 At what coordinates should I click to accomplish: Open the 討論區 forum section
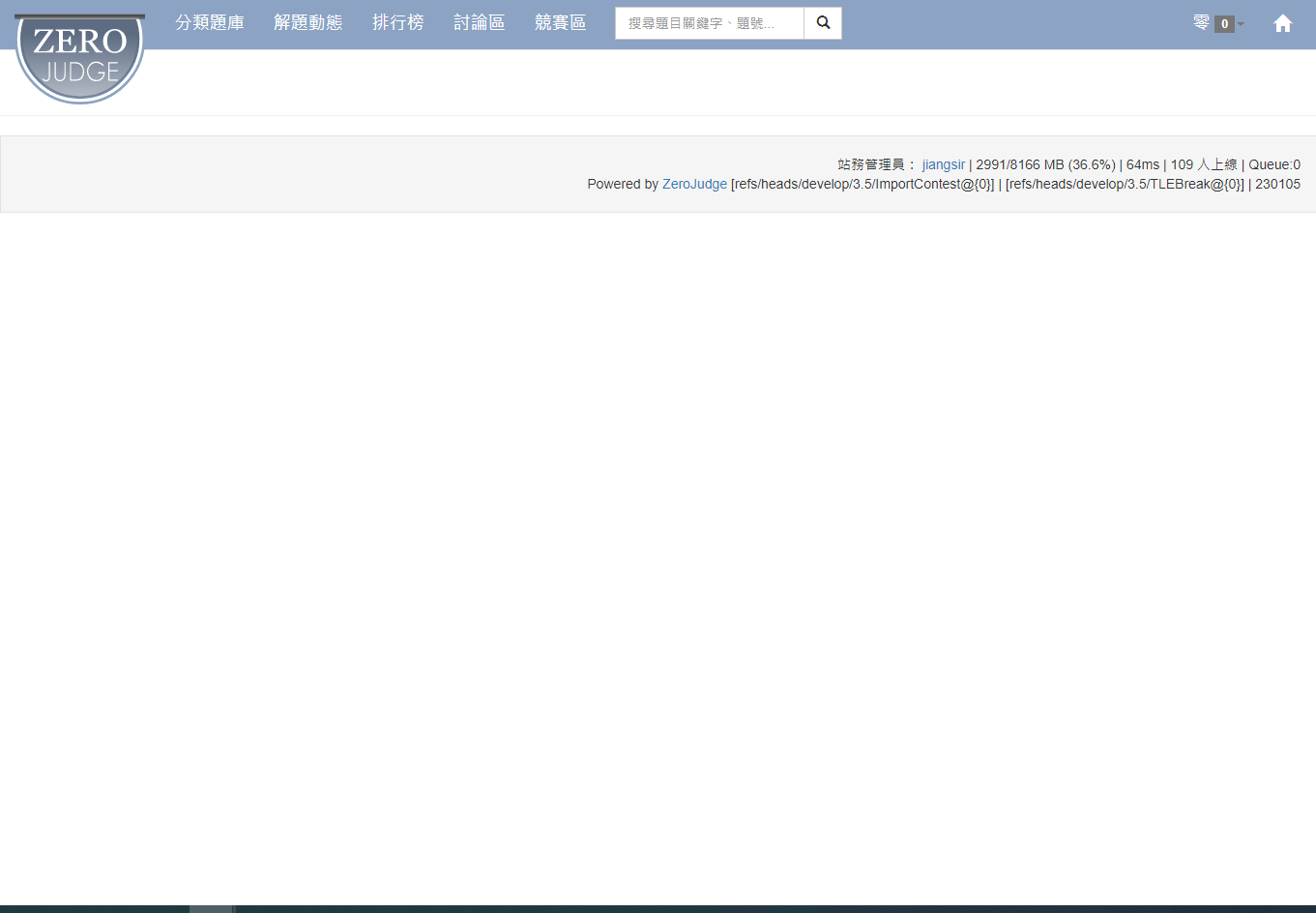click(479, 23)
